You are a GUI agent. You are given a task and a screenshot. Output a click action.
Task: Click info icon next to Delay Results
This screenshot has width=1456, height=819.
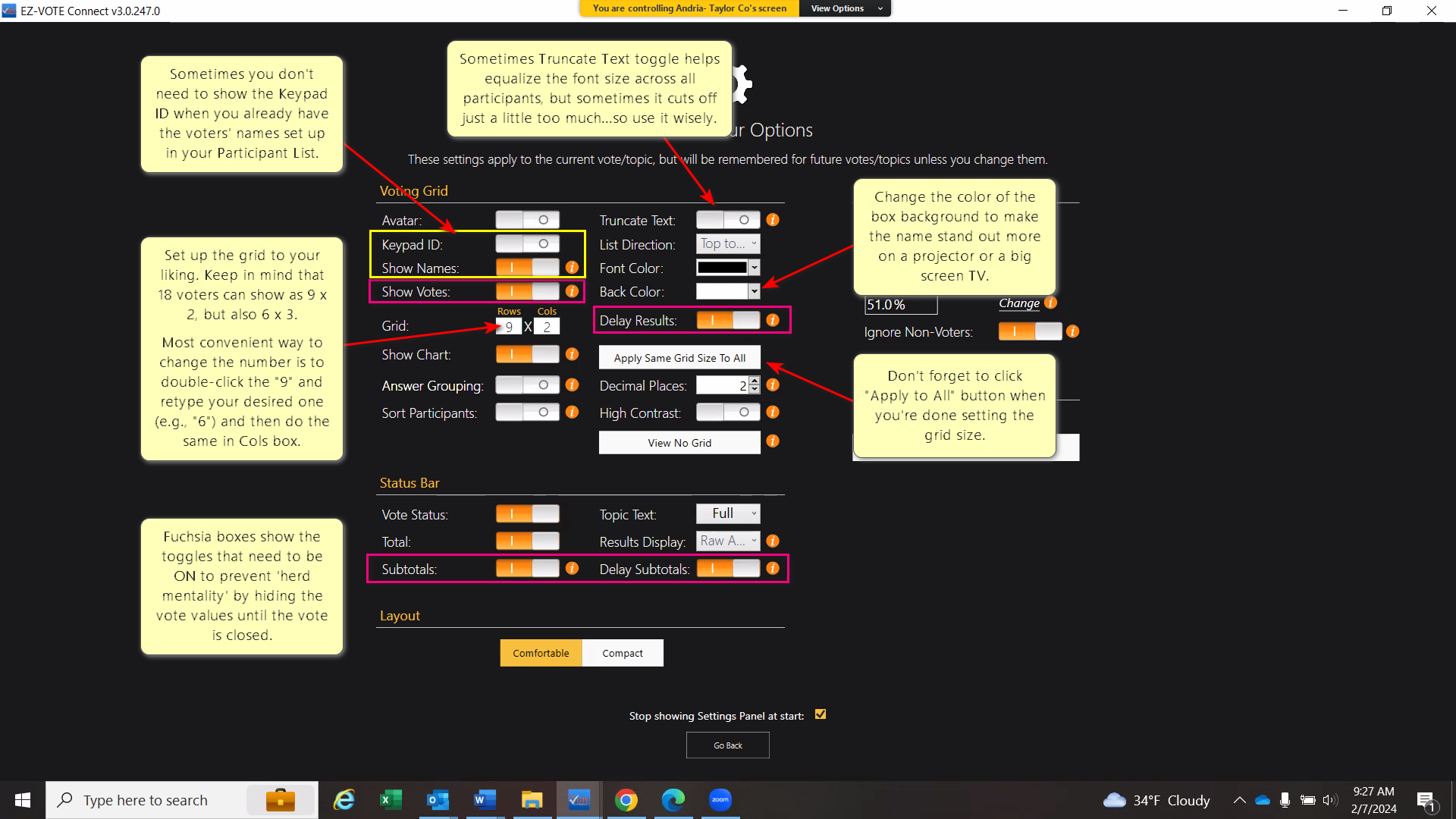[772, 320]
